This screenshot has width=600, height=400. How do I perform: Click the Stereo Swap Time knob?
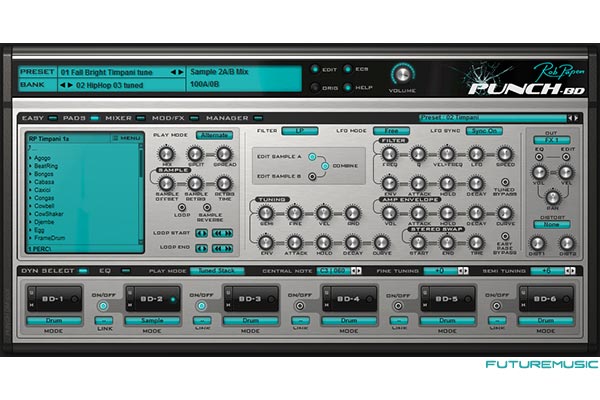coord(476,242)
